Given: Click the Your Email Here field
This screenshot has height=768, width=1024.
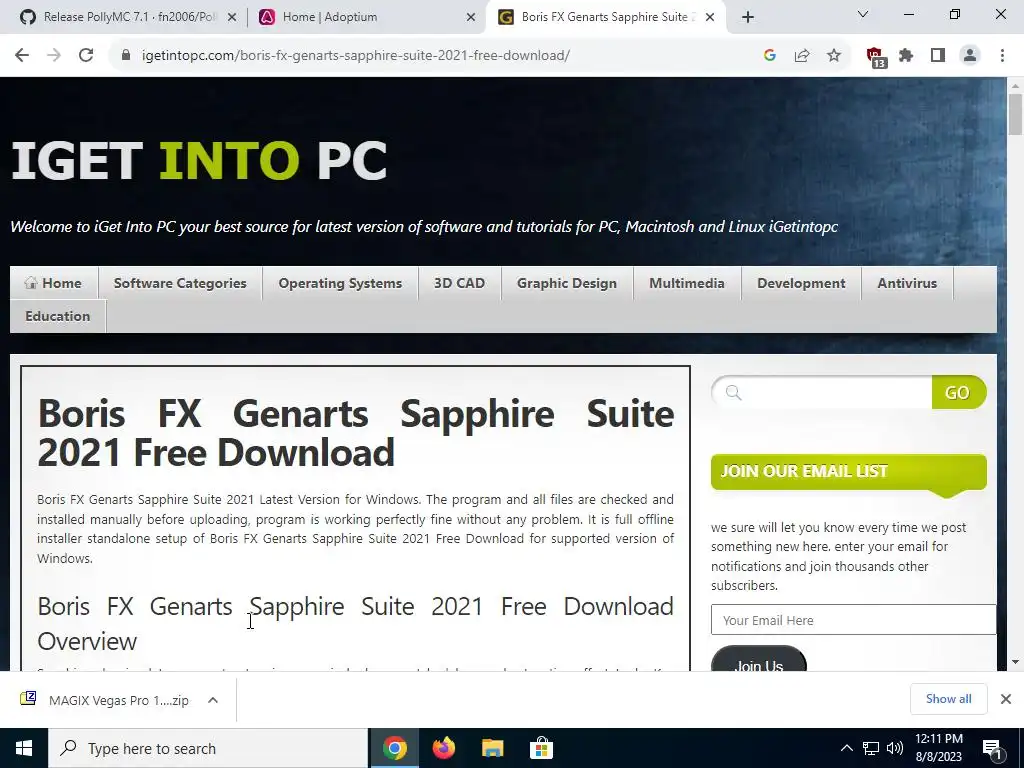Looking at the screenshot, I should tap(854, 620).
